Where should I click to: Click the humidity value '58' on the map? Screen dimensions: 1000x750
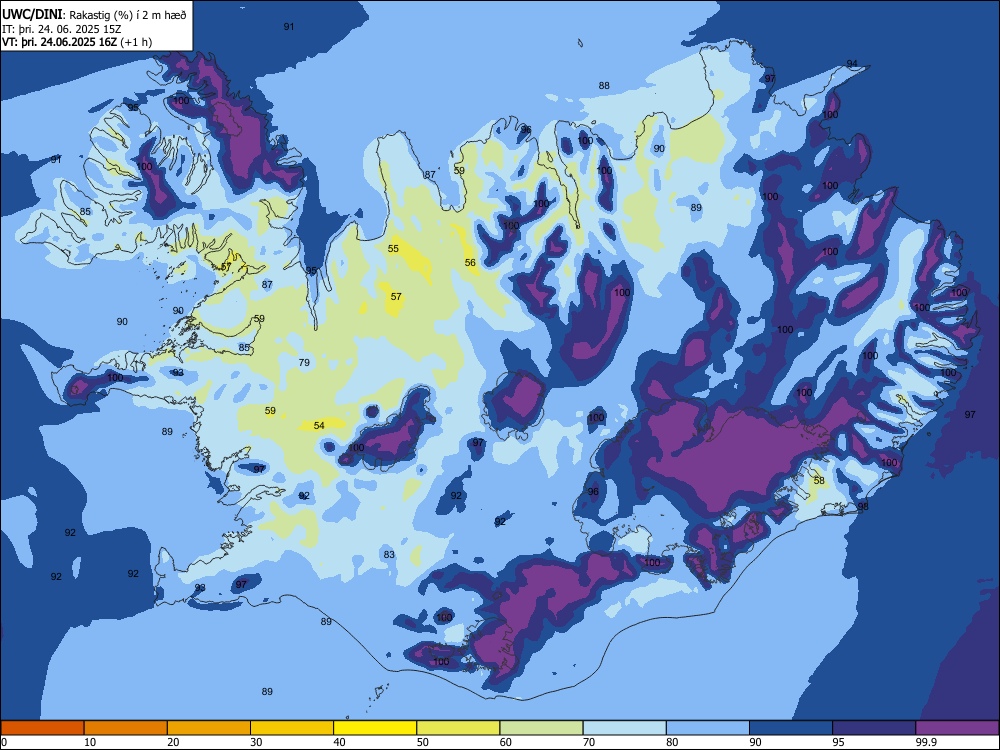pos(819,480)
